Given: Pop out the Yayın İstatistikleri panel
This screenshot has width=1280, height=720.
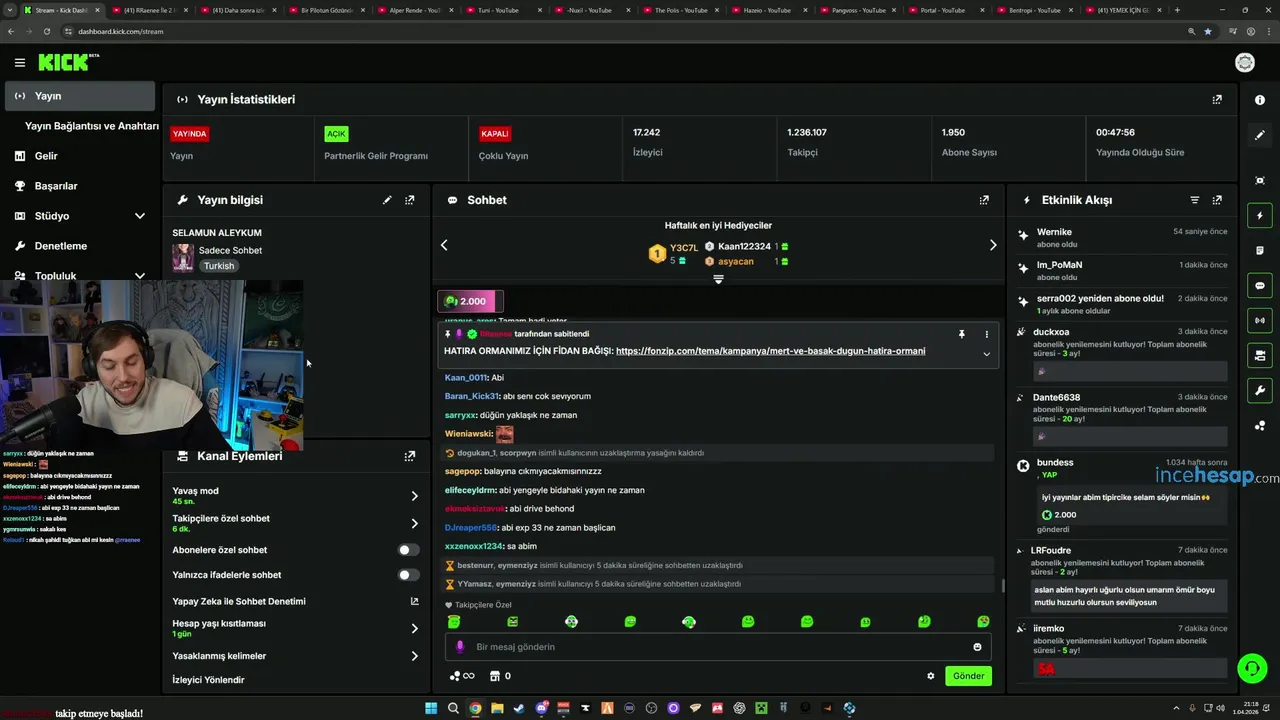Looking at the screenshot, I should [1217, 100].
